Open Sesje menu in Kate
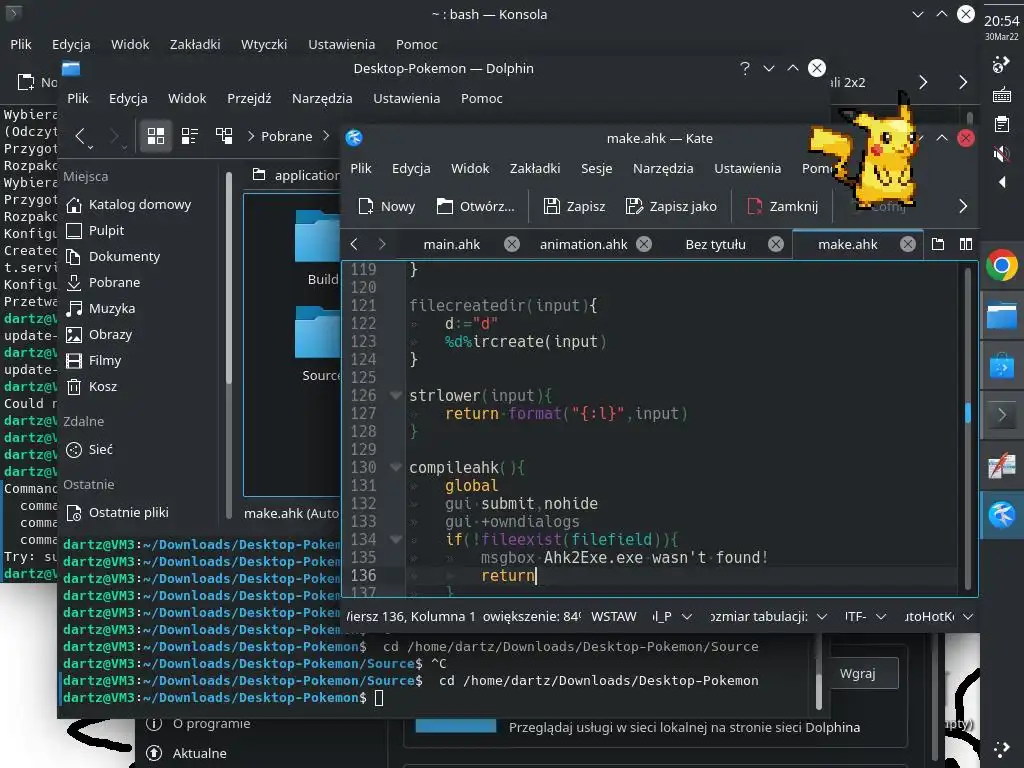 [596, 168]
